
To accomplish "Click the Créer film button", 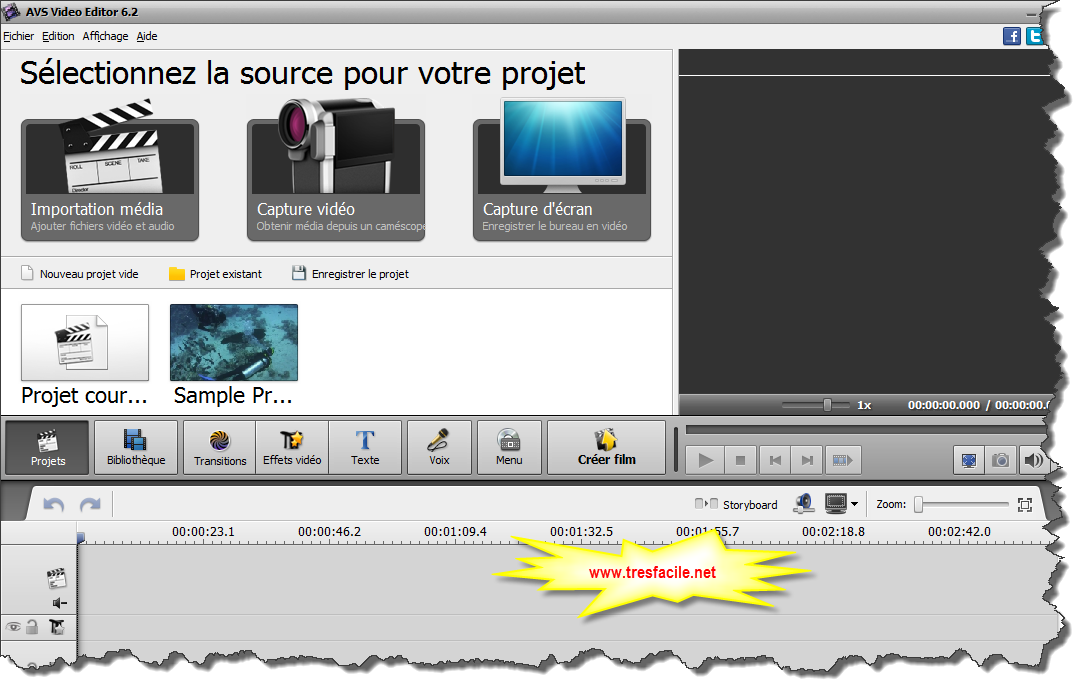I will (607, 448).
